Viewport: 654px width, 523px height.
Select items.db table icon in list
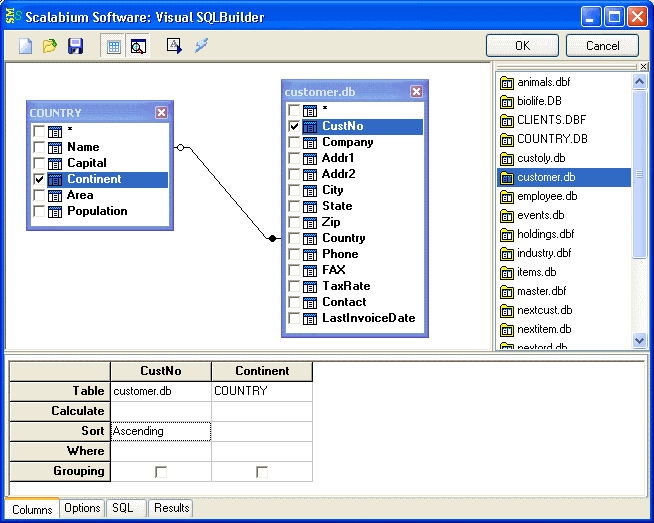[507, 273]
